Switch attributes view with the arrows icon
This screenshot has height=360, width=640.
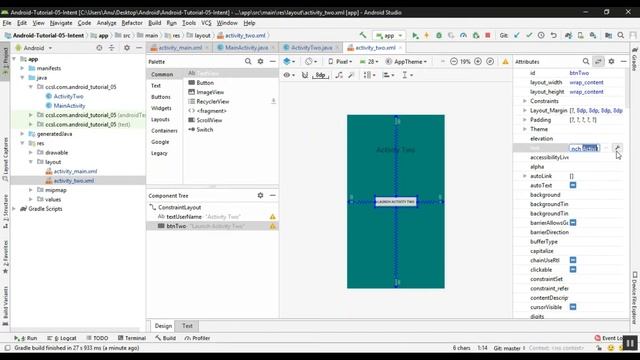click(x=598, y=62)
